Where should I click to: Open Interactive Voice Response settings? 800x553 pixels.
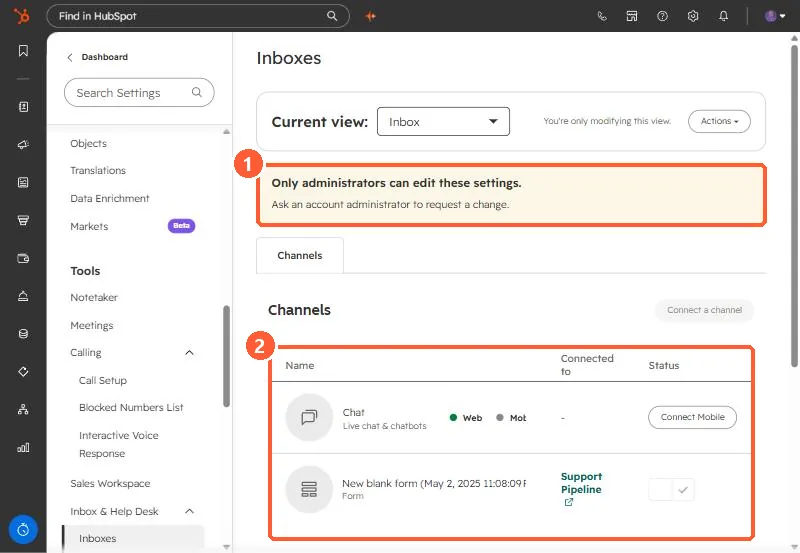pos(118,444)
